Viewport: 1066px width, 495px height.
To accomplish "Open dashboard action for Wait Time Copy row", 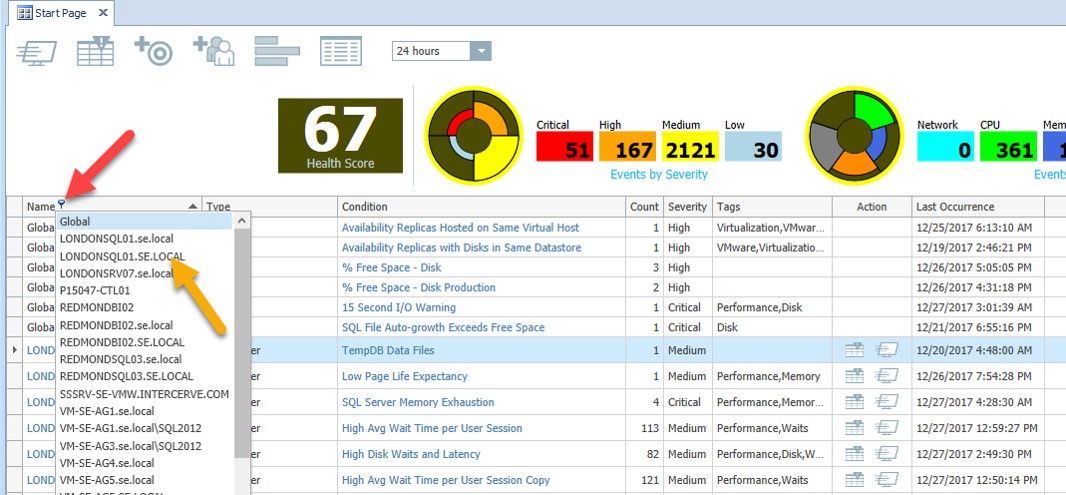I will pos(886,479).
